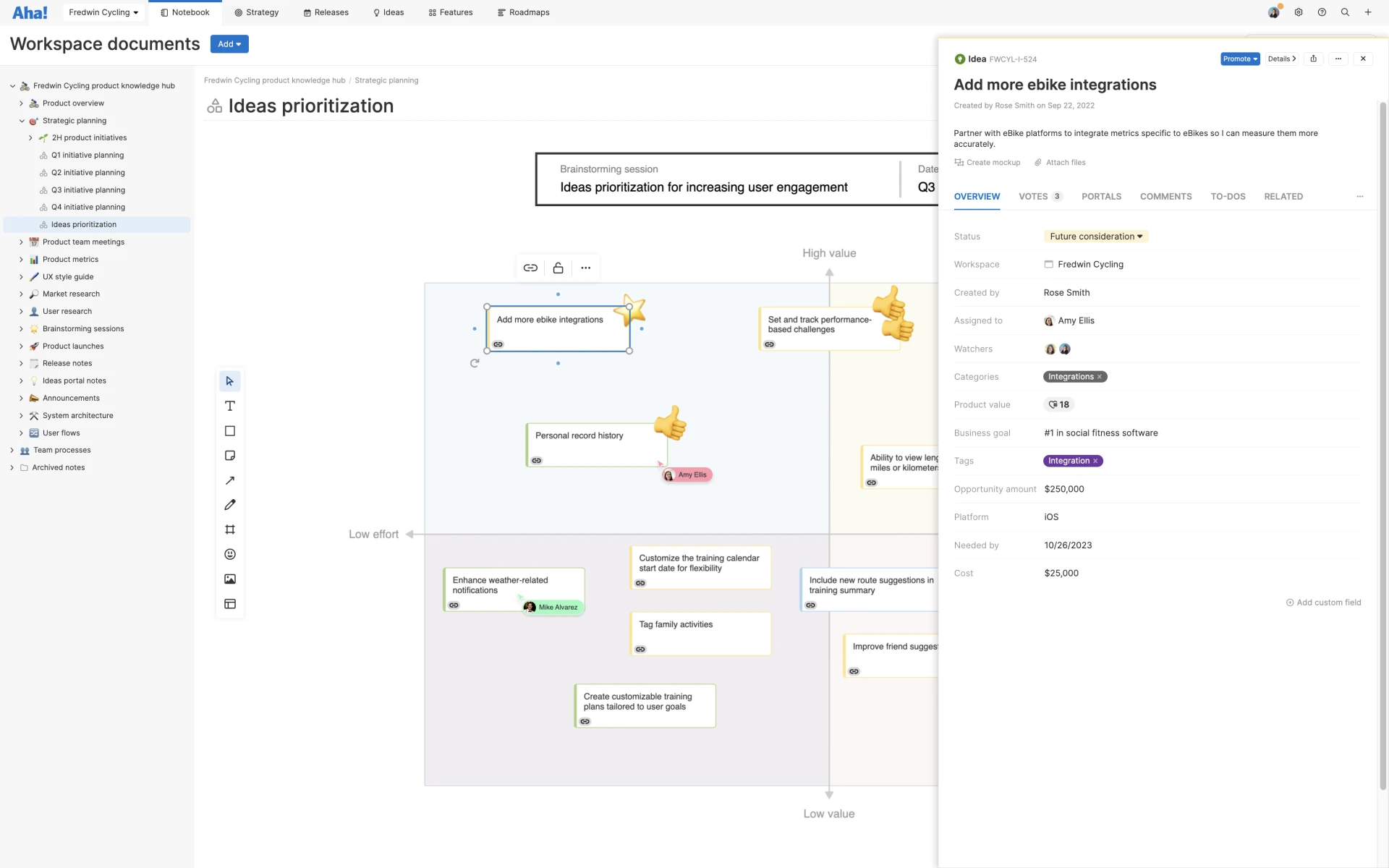Screen dimensions: 1389x868
Task: Open the Fredwin Cycling workspace dropdown
Action: 103,12
